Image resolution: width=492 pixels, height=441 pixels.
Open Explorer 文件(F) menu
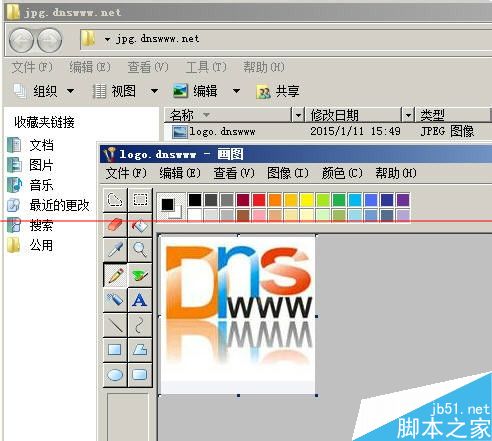click(x=32, y=67)
